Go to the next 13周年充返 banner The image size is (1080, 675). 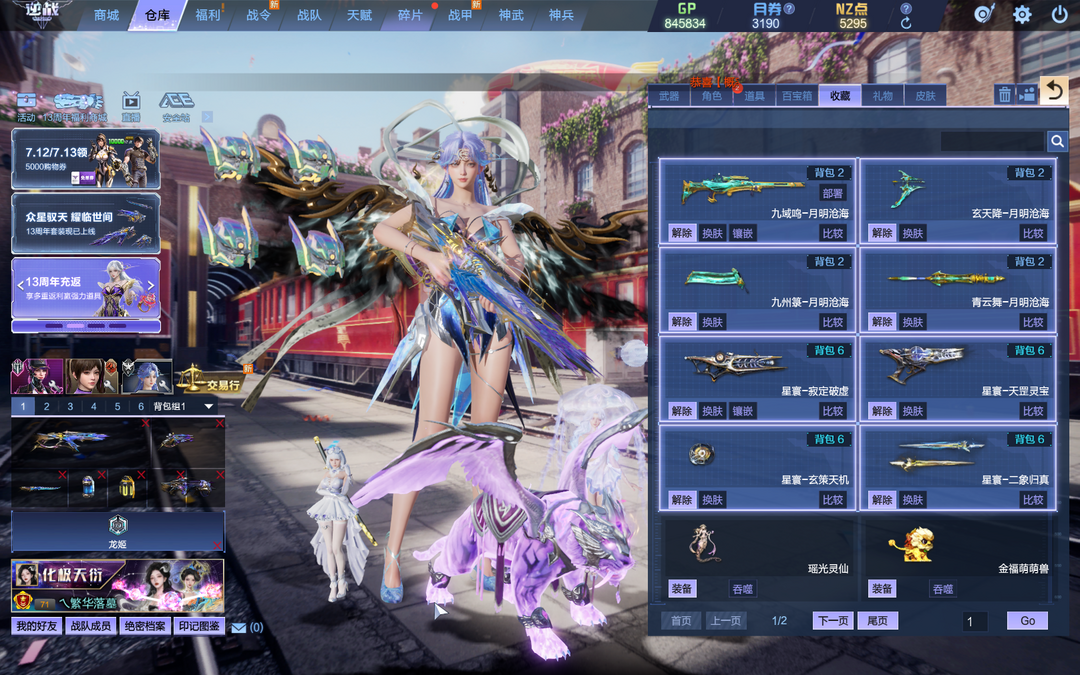[x=151, y=285]
